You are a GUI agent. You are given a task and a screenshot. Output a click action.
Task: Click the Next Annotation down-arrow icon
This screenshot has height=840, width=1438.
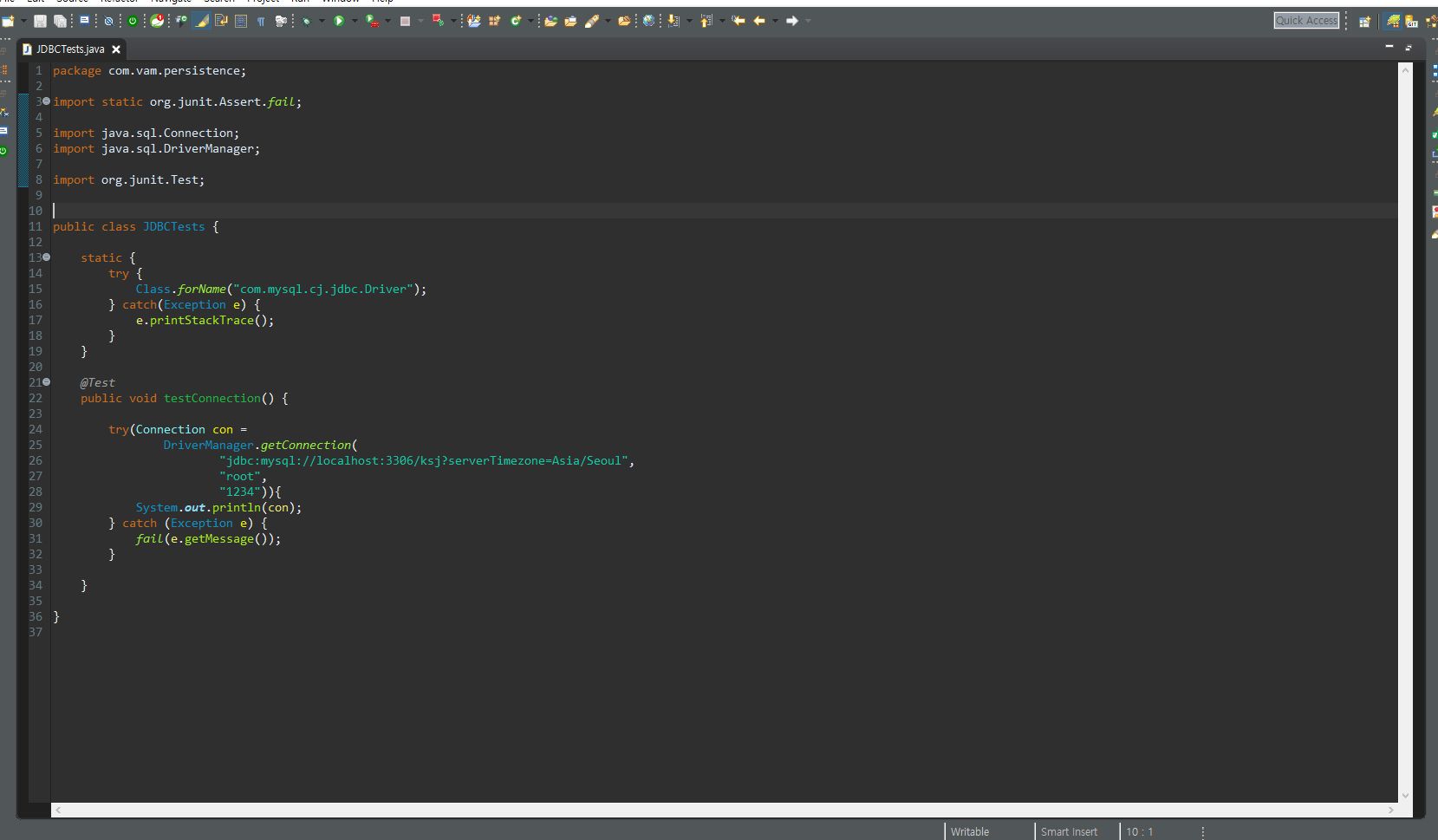(x=673, y=21)
